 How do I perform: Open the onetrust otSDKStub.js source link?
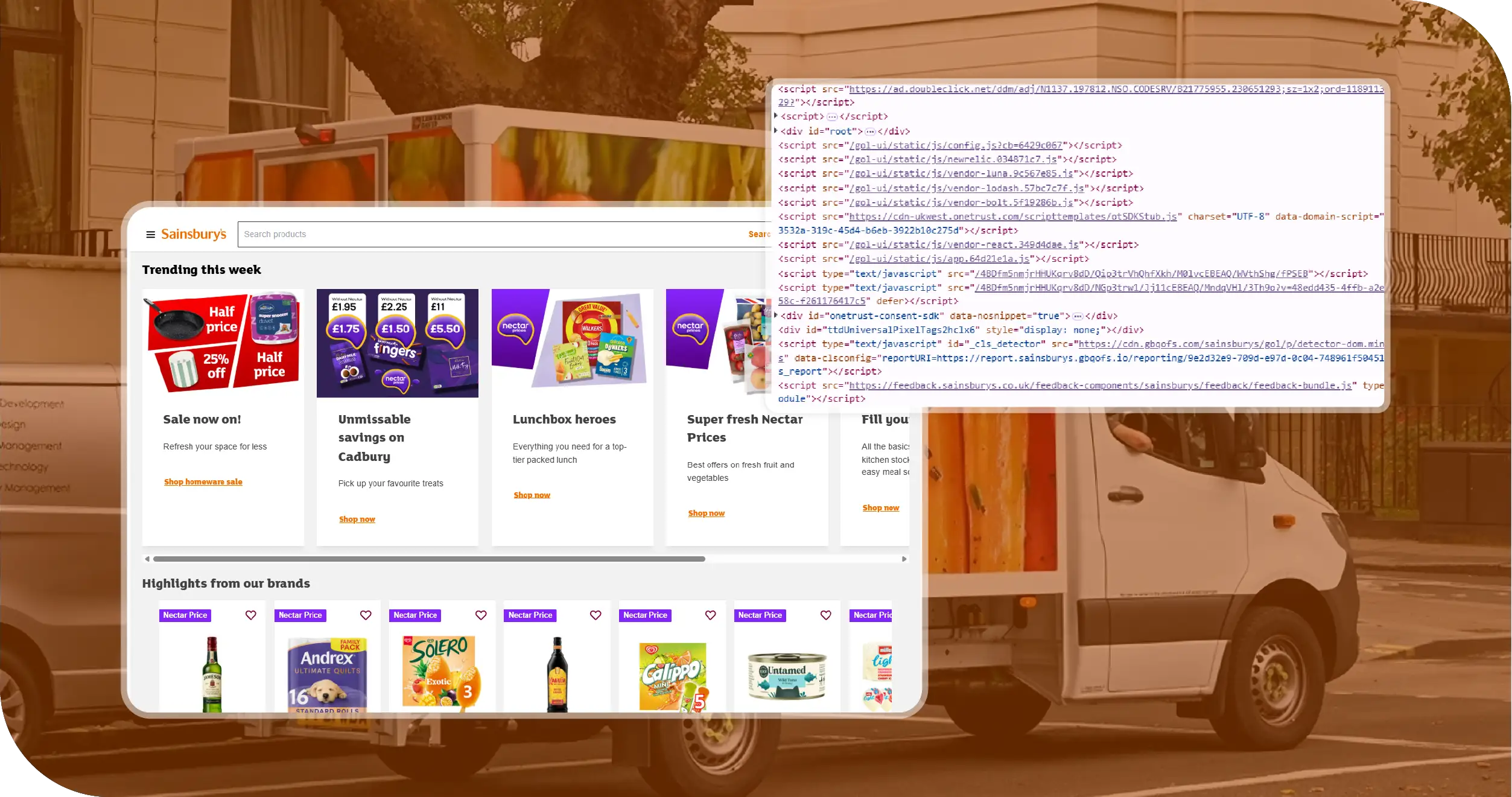click(x=1013, y=217)
